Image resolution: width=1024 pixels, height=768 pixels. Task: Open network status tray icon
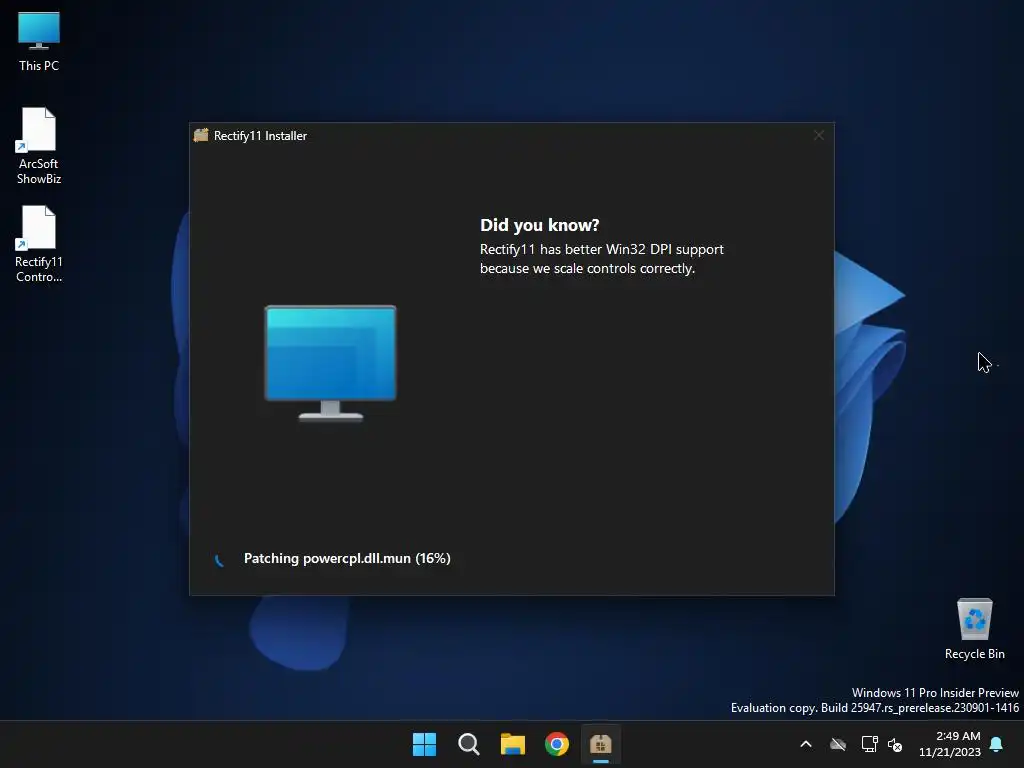[x=869, y=744]
